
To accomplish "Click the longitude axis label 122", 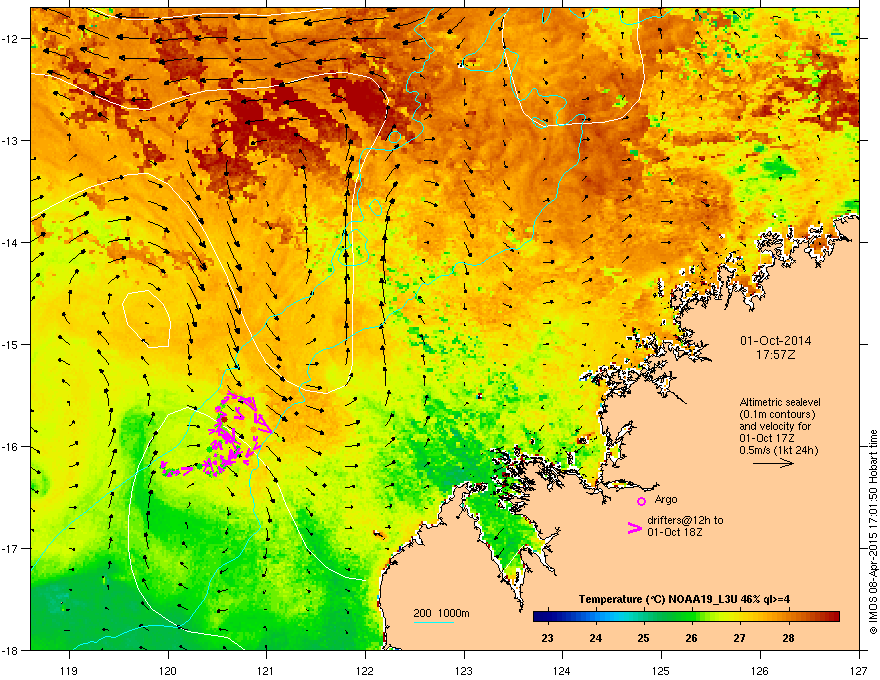I will [365, 670].
